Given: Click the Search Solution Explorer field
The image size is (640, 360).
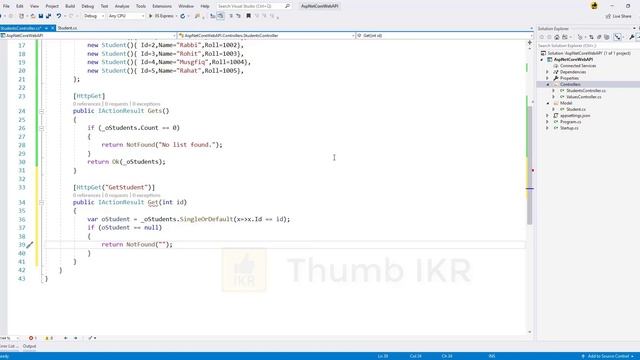Looking at the screenshot, I should click(x=587, y=46).
